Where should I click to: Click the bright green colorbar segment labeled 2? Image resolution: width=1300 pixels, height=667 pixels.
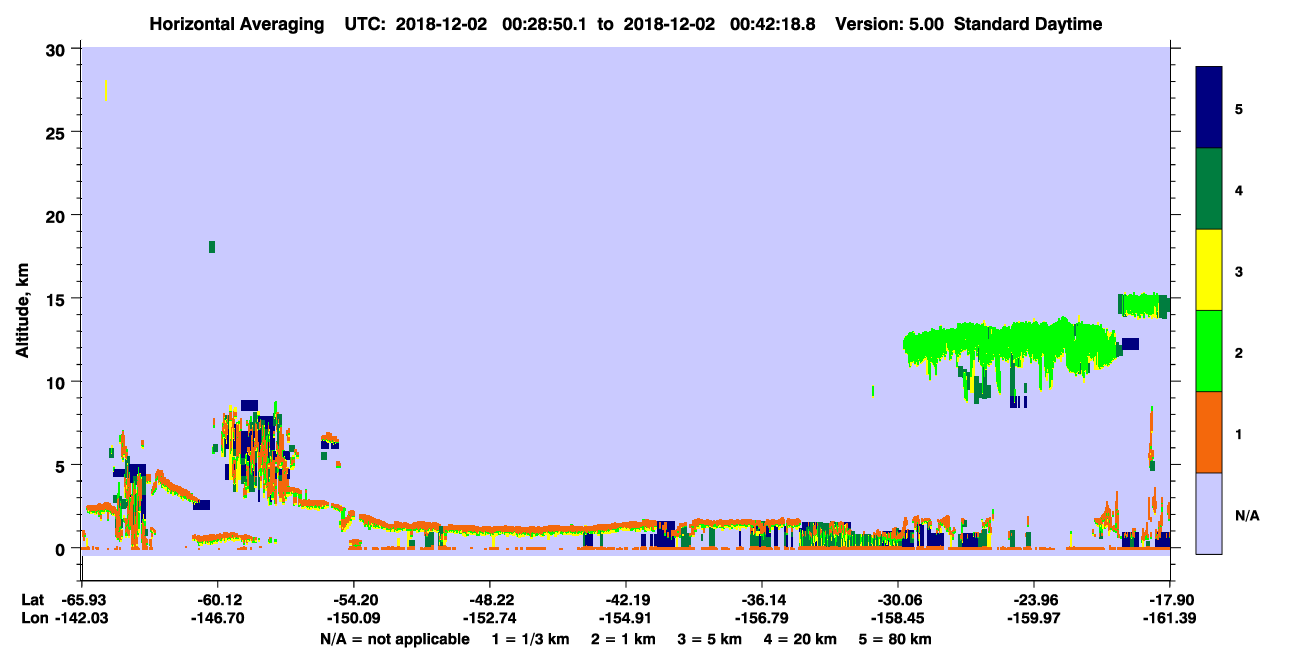[x=1209, y=351]
